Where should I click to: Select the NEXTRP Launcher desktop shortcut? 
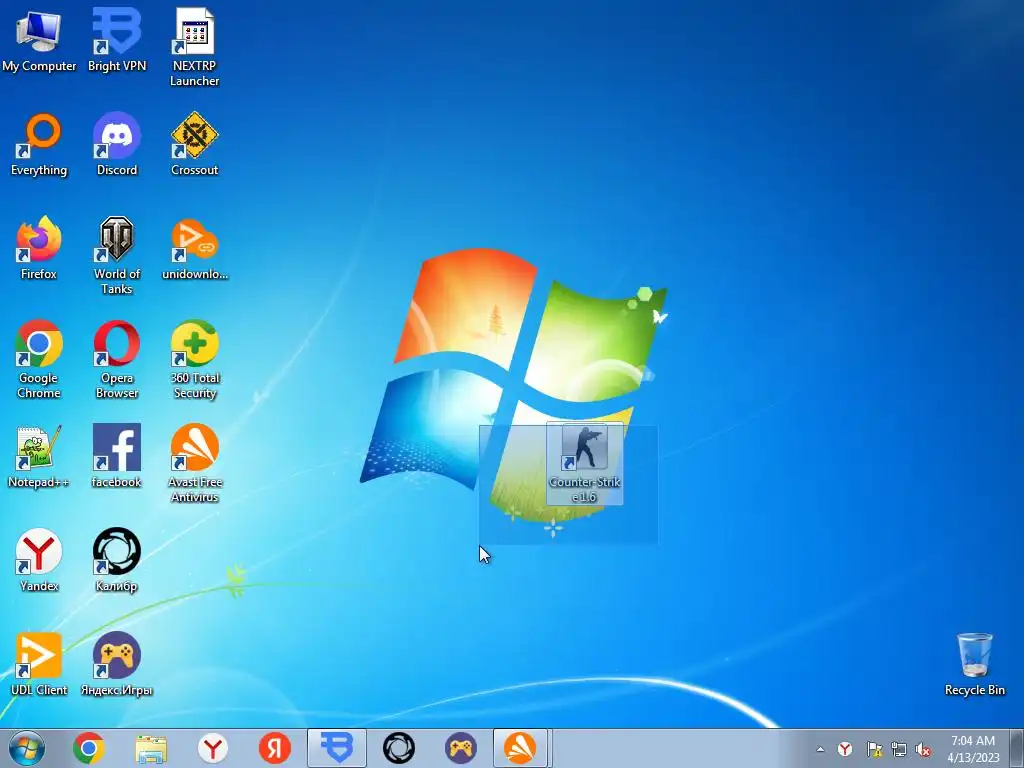[195, 48]
